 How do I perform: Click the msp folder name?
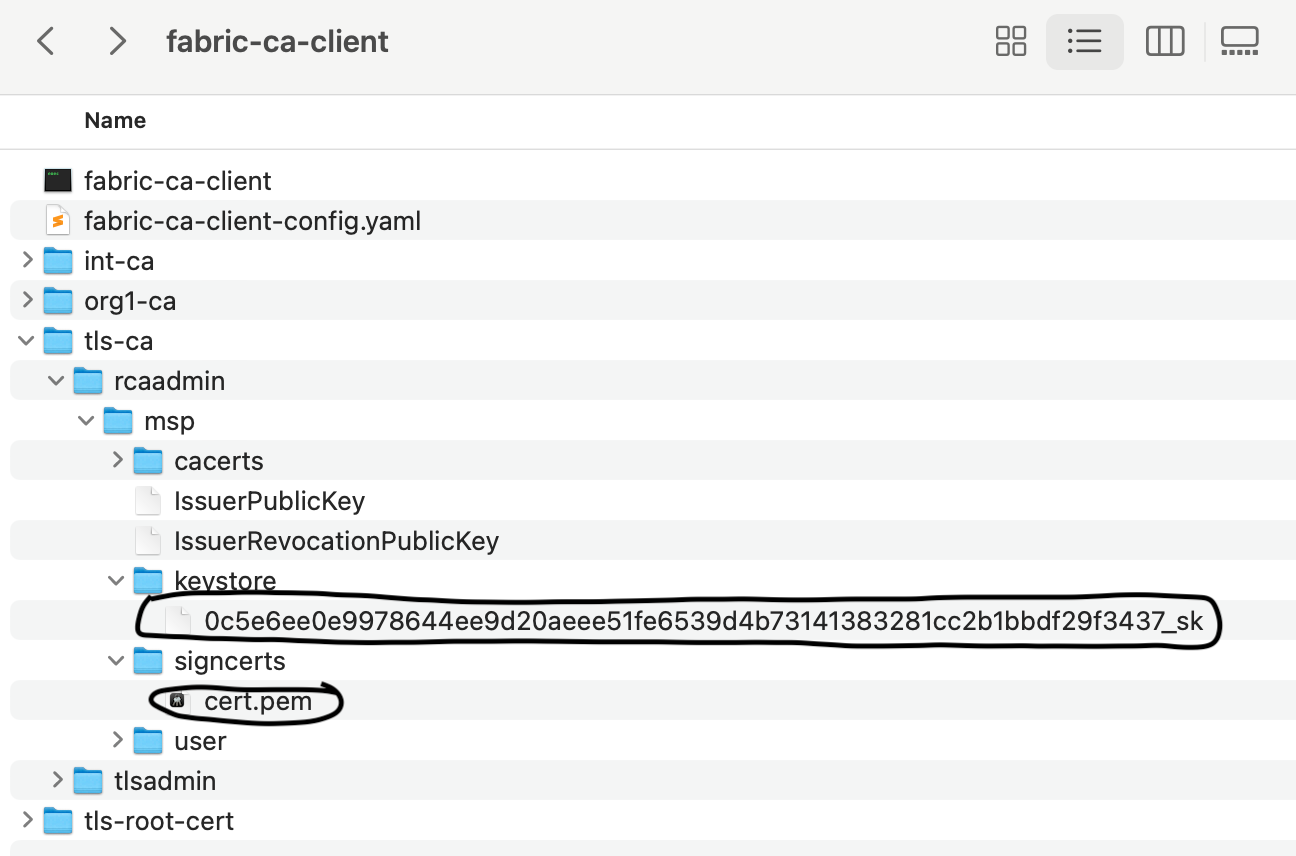pos(170,422)
